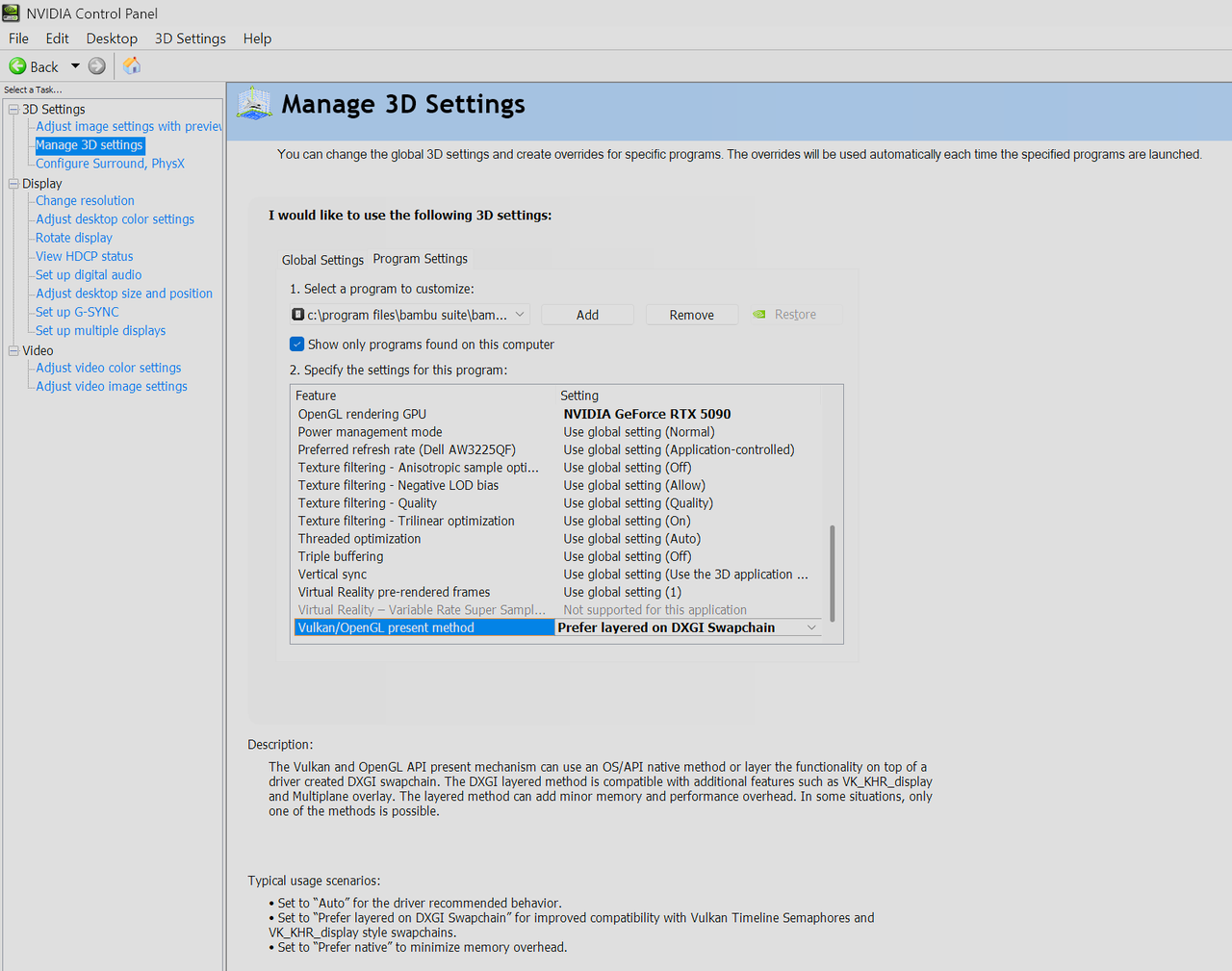1232x971 pixels.
Task: Click the Remove button
Action: (691, 315)
